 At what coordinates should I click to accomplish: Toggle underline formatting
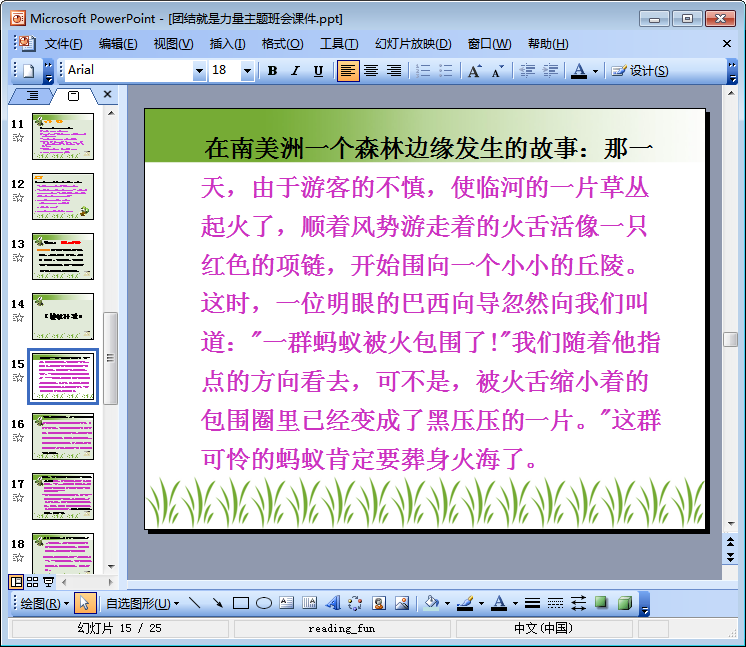(x=318, y=71)
